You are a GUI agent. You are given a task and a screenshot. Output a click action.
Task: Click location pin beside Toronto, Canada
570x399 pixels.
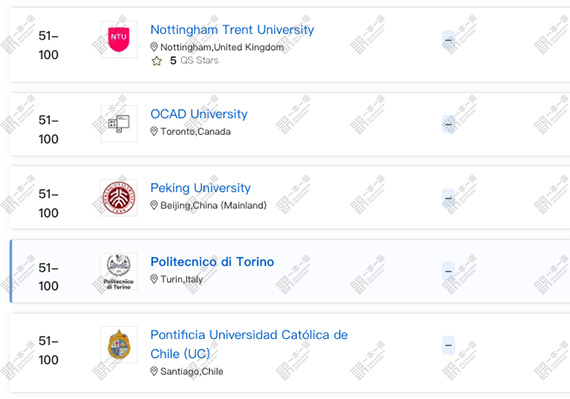(154, 131)
